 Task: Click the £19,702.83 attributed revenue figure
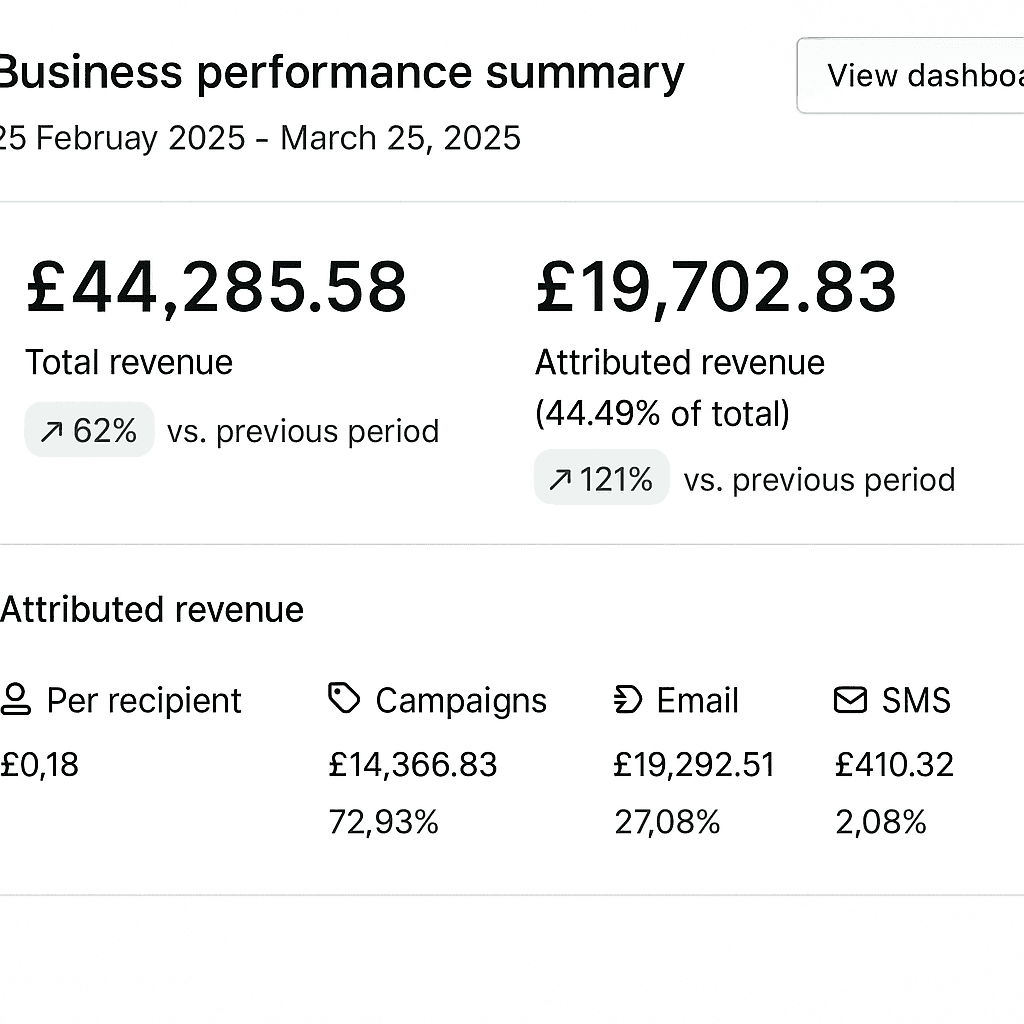pyautogui.click(x=716, y=287)
